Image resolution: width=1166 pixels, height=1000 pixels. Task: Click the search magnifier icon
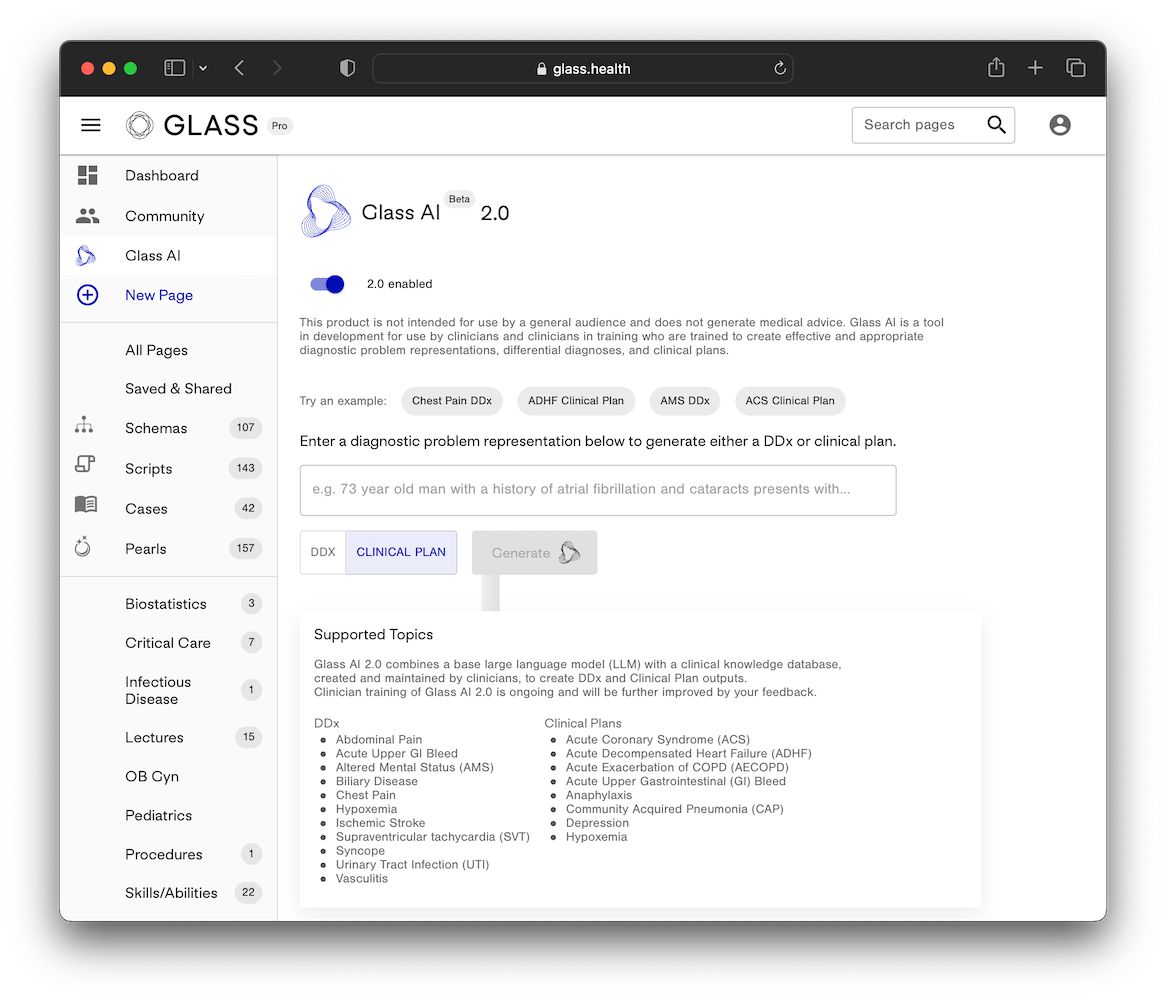click(996, 125)
